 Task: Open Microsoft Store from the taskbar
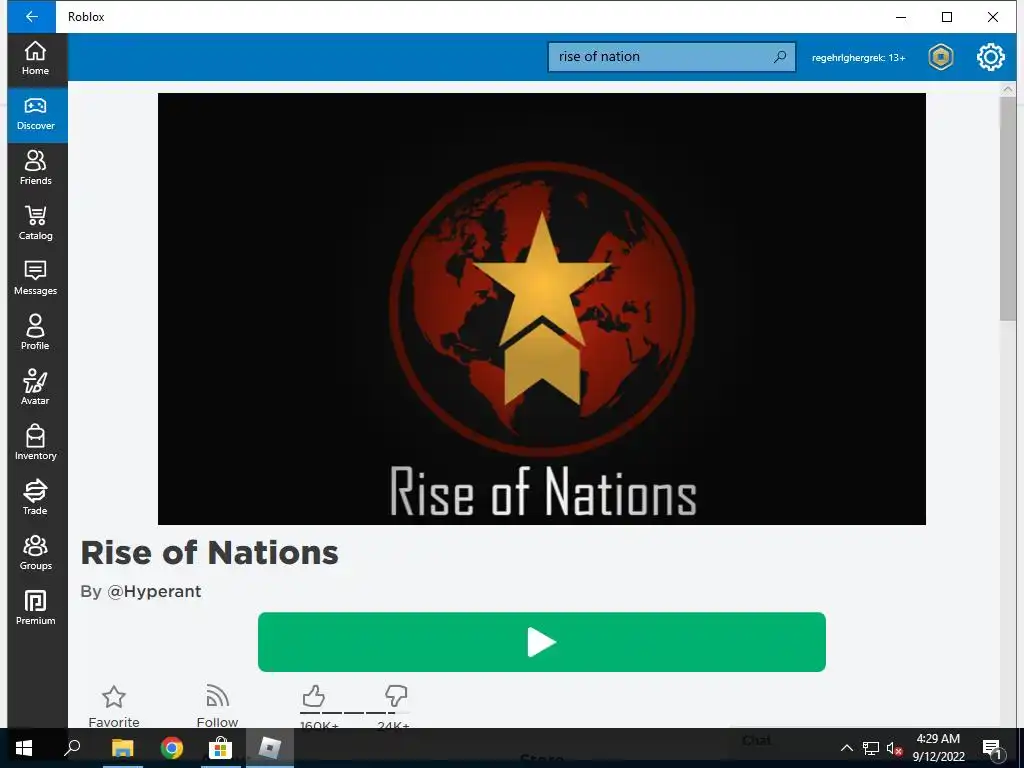point(221,748)
